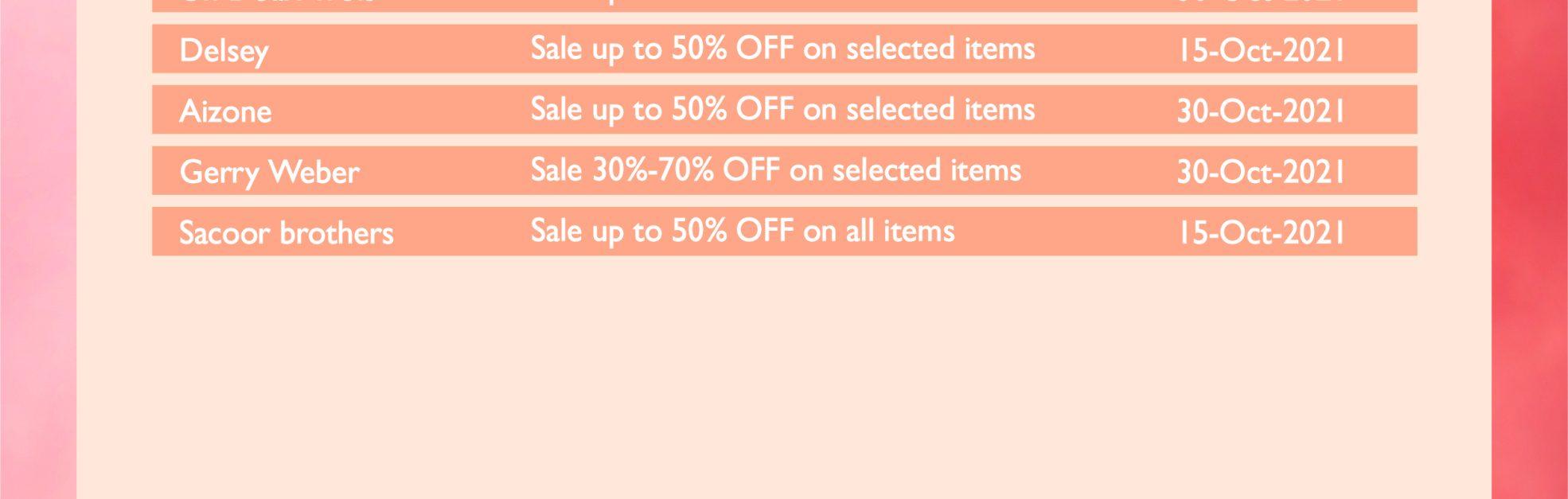This screenshot has height=499, width=1568.
Task: Open the Aizone brand entry
Action: tap(225, 111)
